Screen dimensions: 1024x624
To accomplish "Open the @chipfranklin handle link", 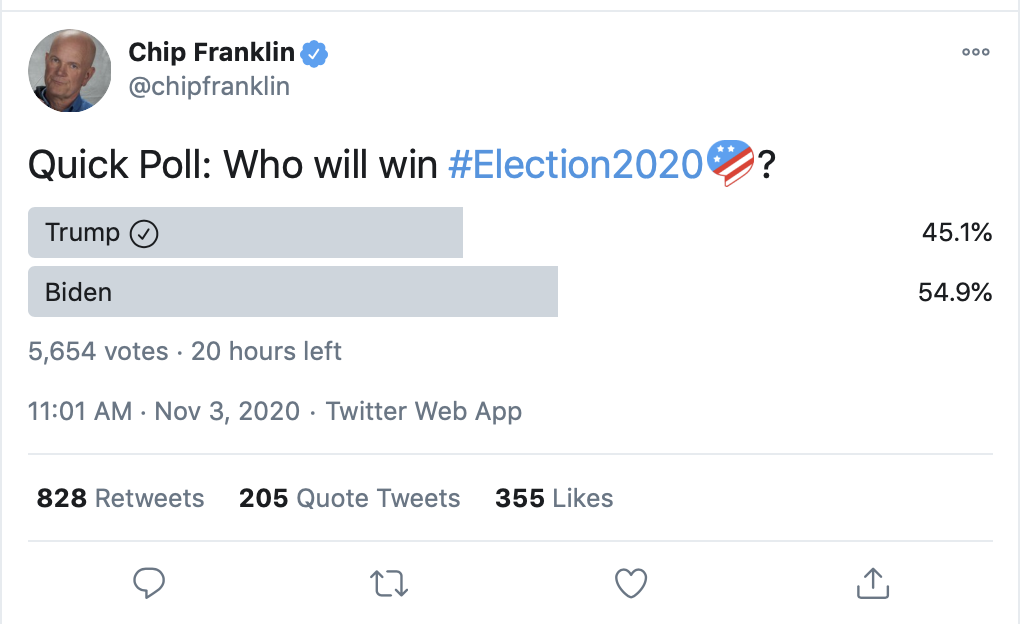I will tap(209, 86).
